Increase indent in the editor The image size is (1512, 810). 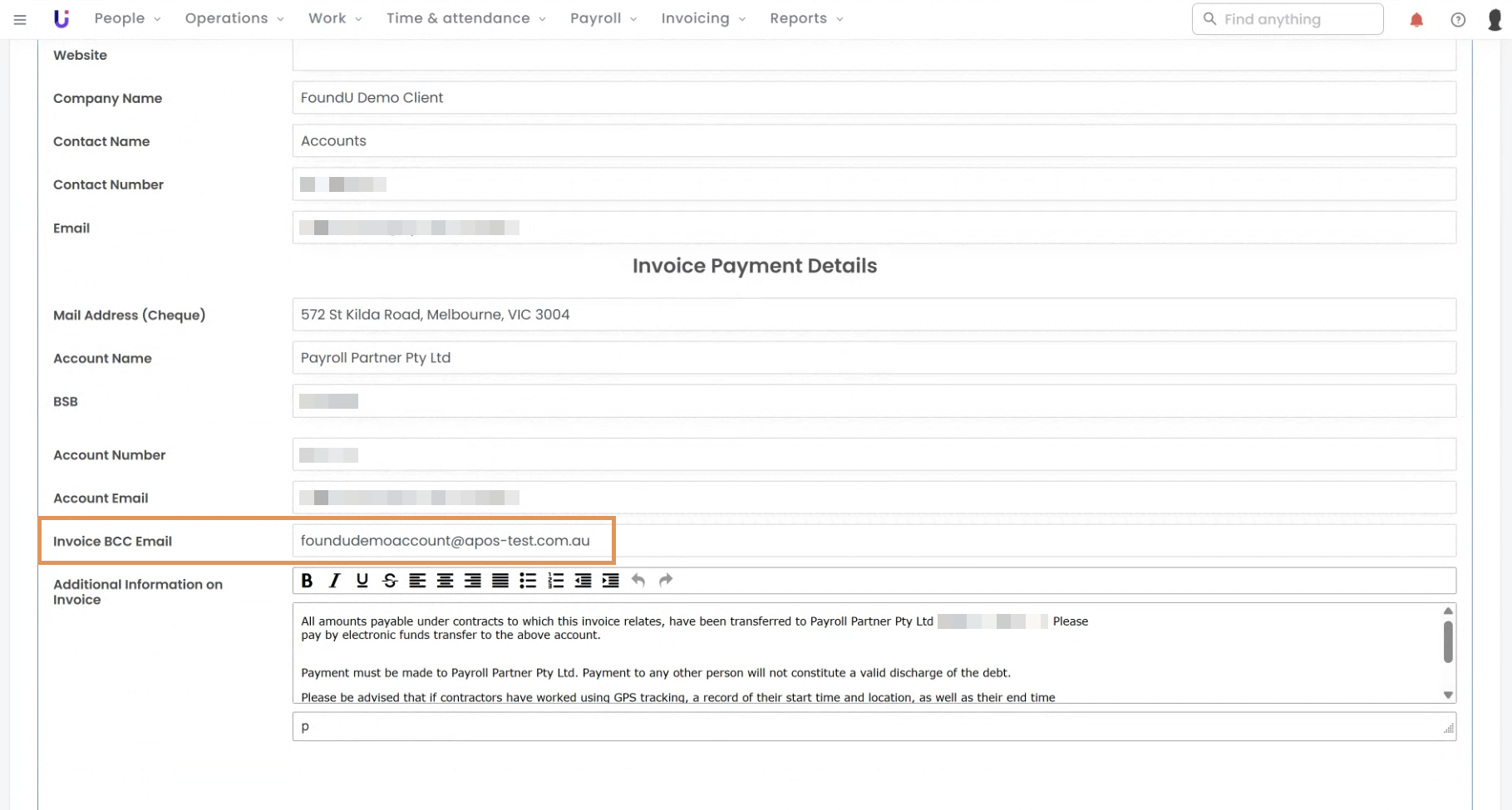[610, 581]
